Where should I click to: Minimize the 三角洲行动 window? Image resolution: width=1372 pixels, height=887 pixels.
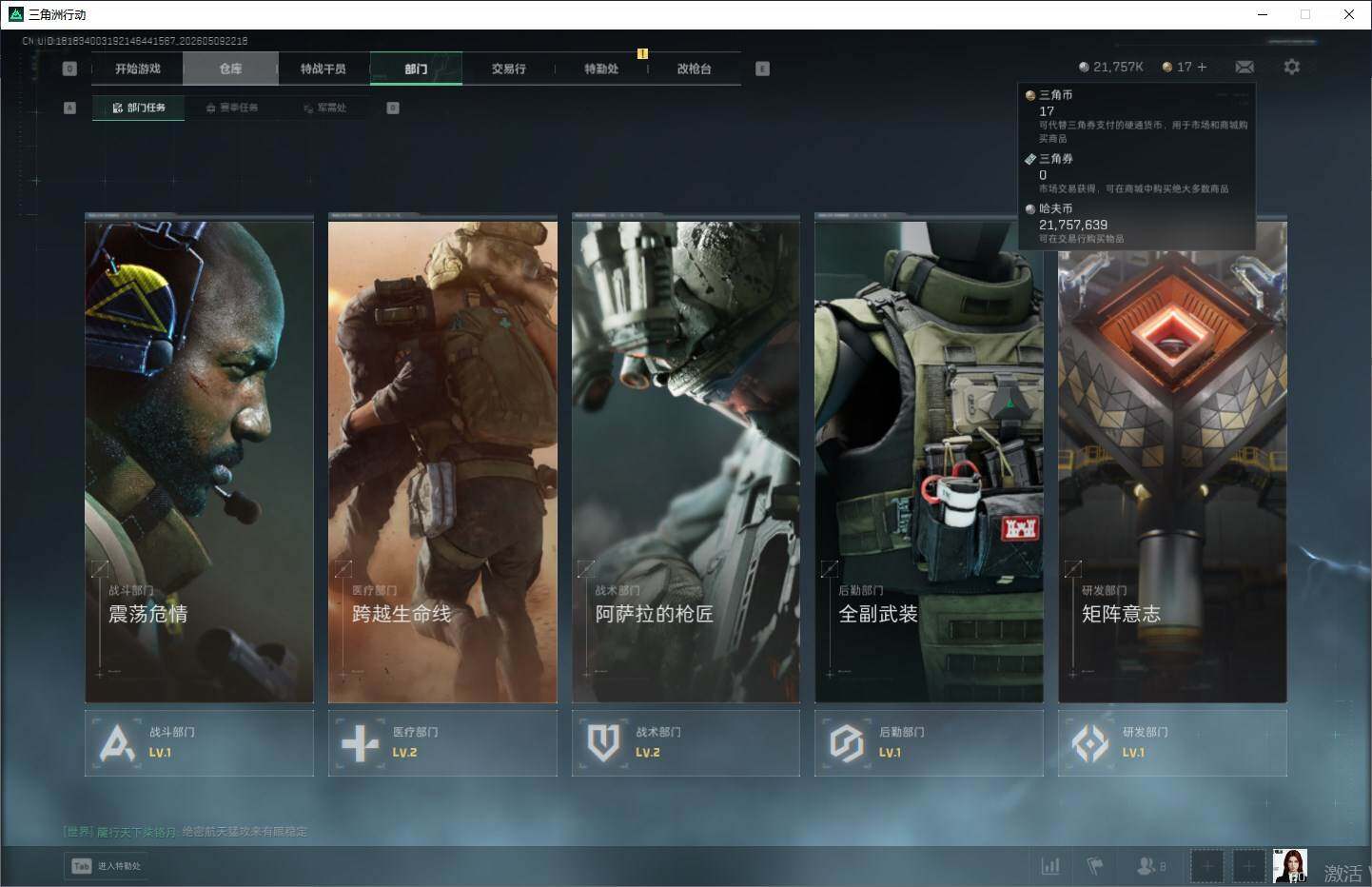(1263, 14)
